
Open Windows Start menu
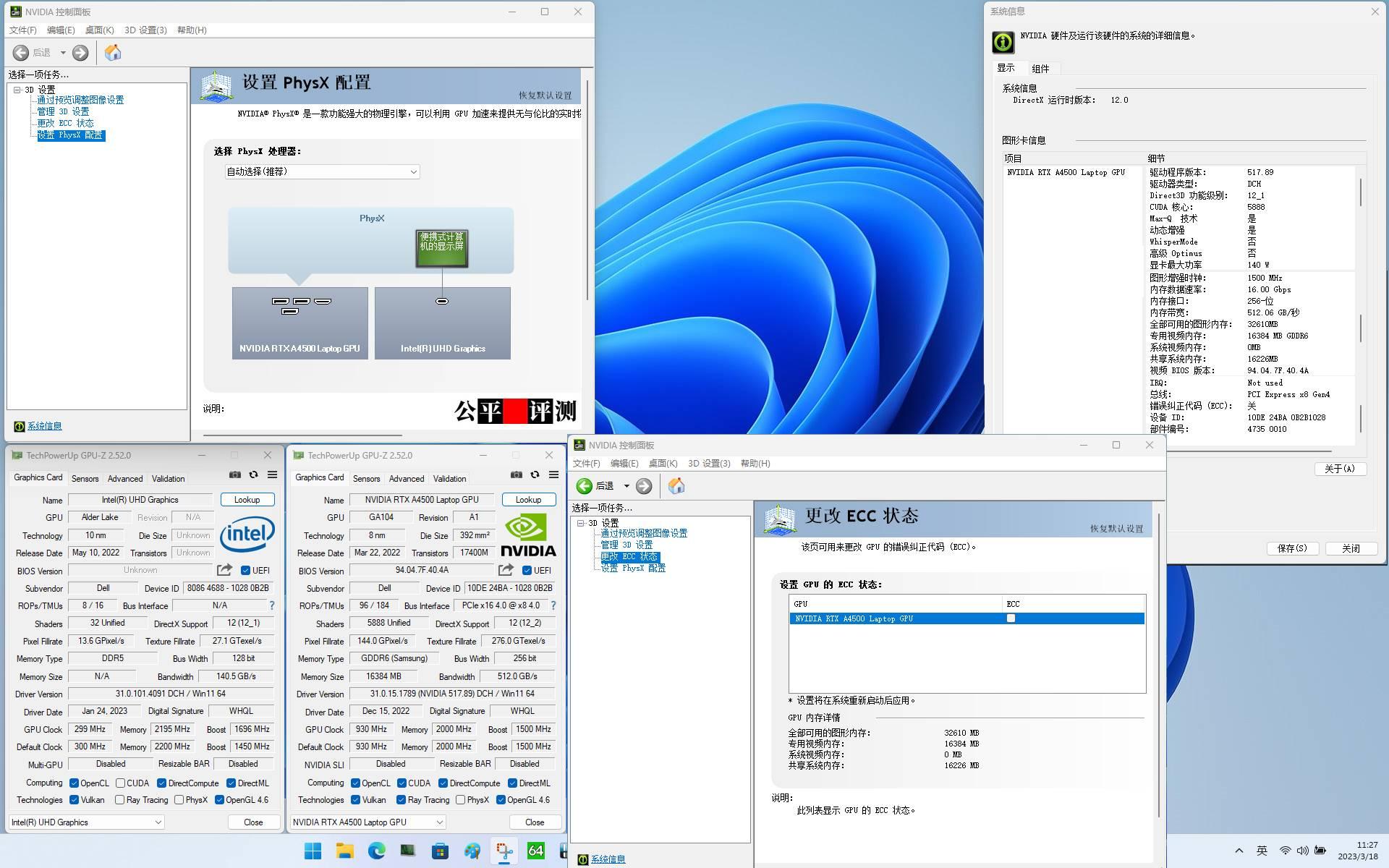pyautogui.click(x=313, y=851)
